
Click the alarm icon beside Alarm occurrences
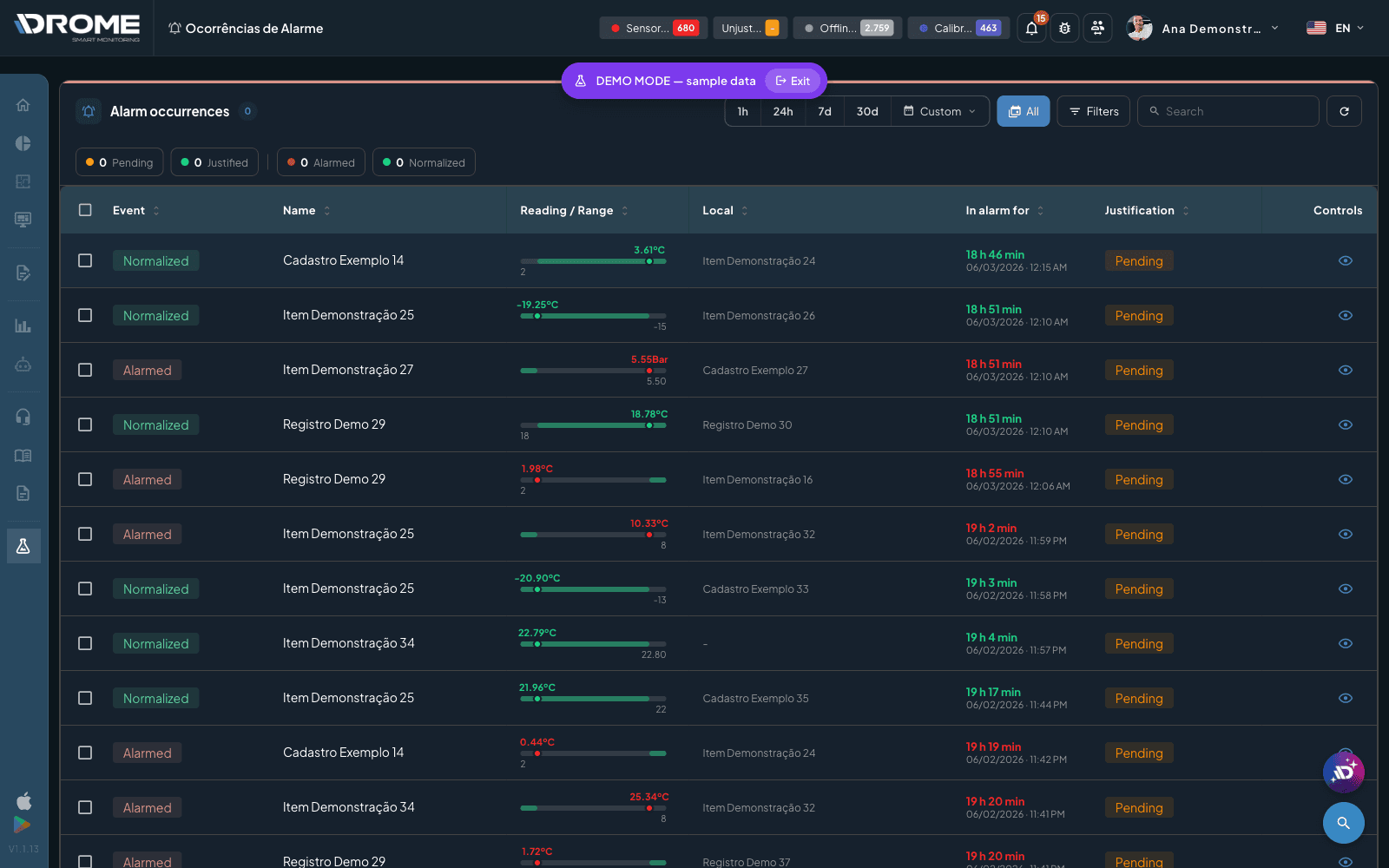point(88,111)
